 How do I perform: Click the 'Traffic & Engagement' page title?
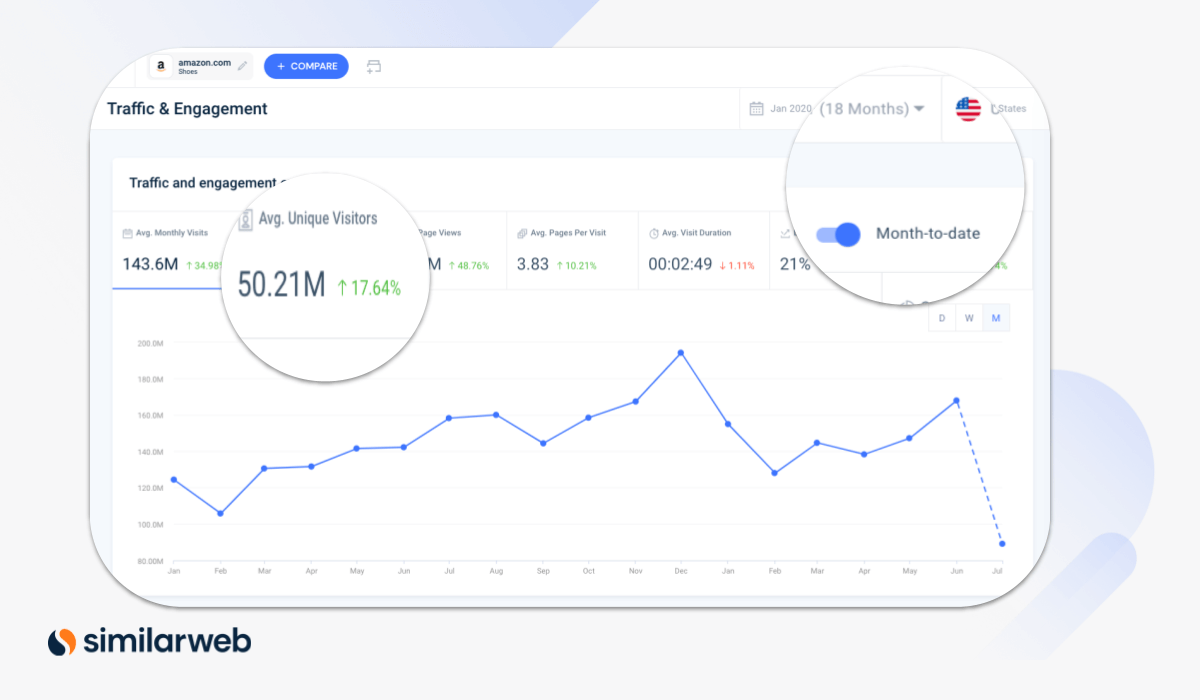click(187, 109)
